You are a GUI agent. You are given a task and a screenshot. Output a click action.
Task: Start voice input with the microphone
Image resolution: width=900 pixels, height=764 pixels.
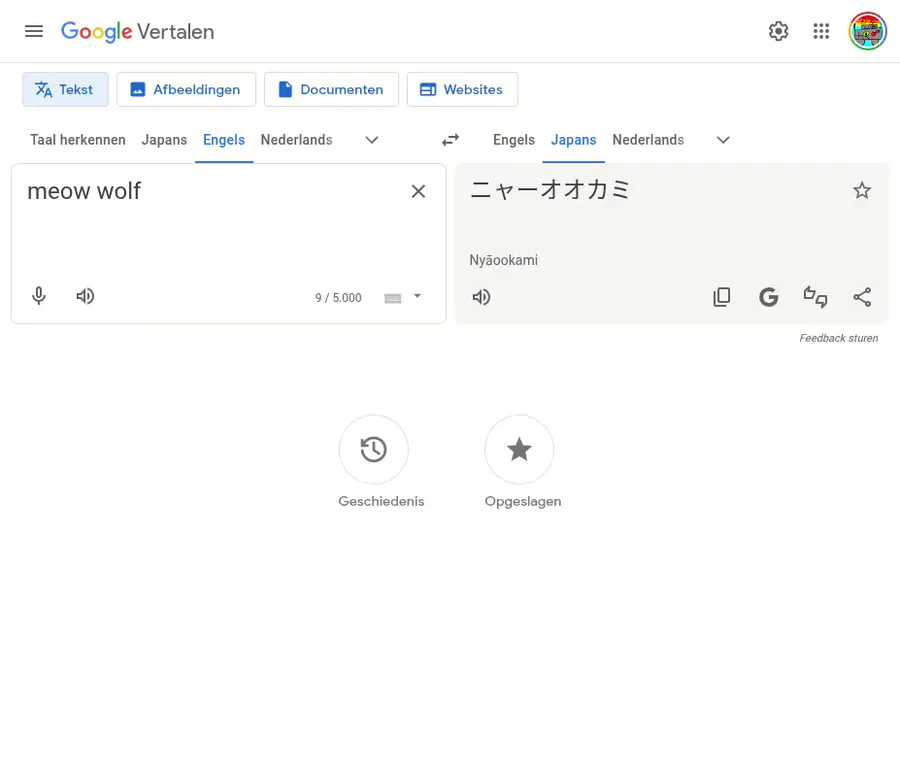click(38, 296)
